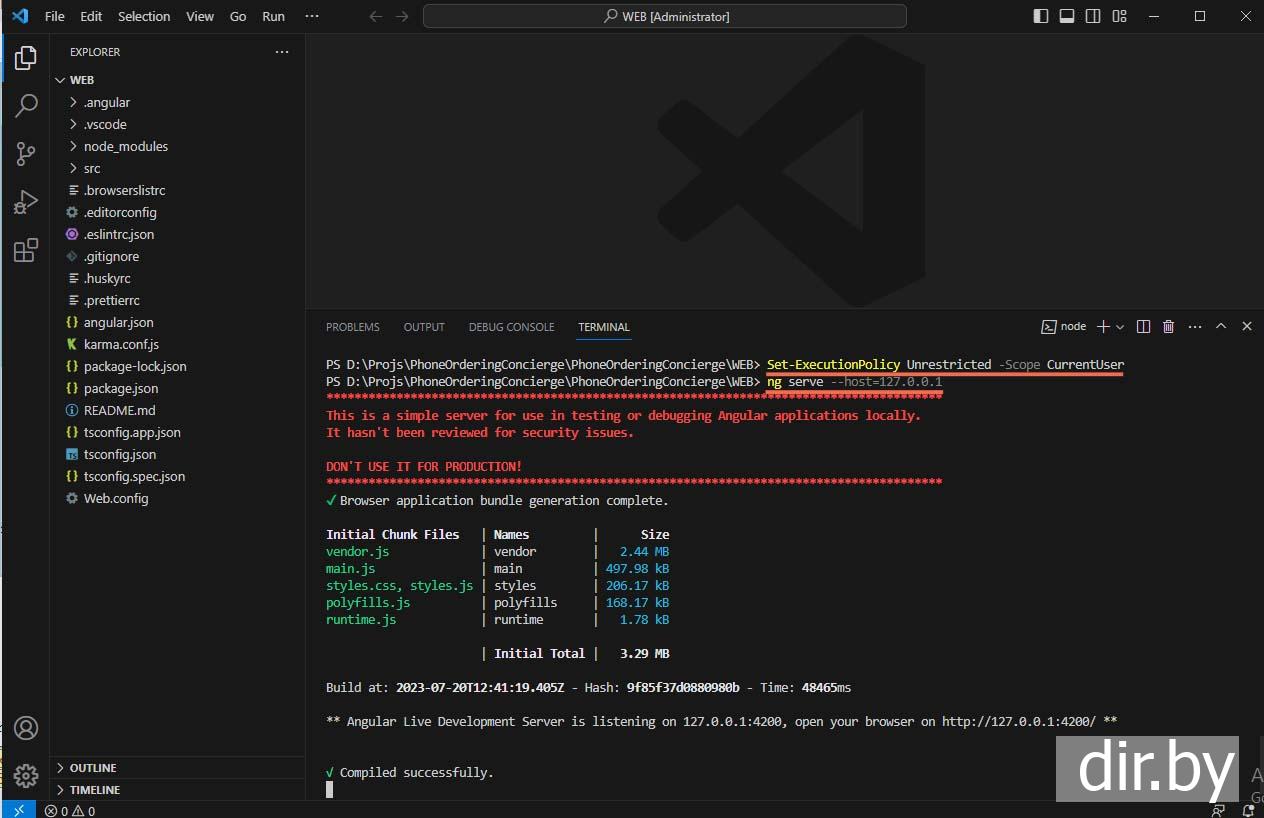Expand the src folder in Explorer
Viewport: 1264px width, 818px height.
[92, 168]
